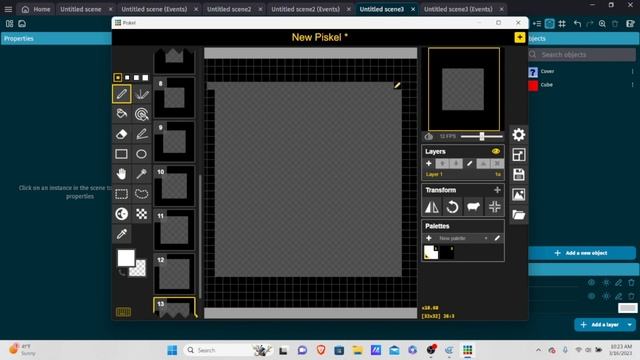Viewport: 640px width, 360px height.
Task: Click the Rotate counter-clockwise transform icon
Action: point(452,207)
